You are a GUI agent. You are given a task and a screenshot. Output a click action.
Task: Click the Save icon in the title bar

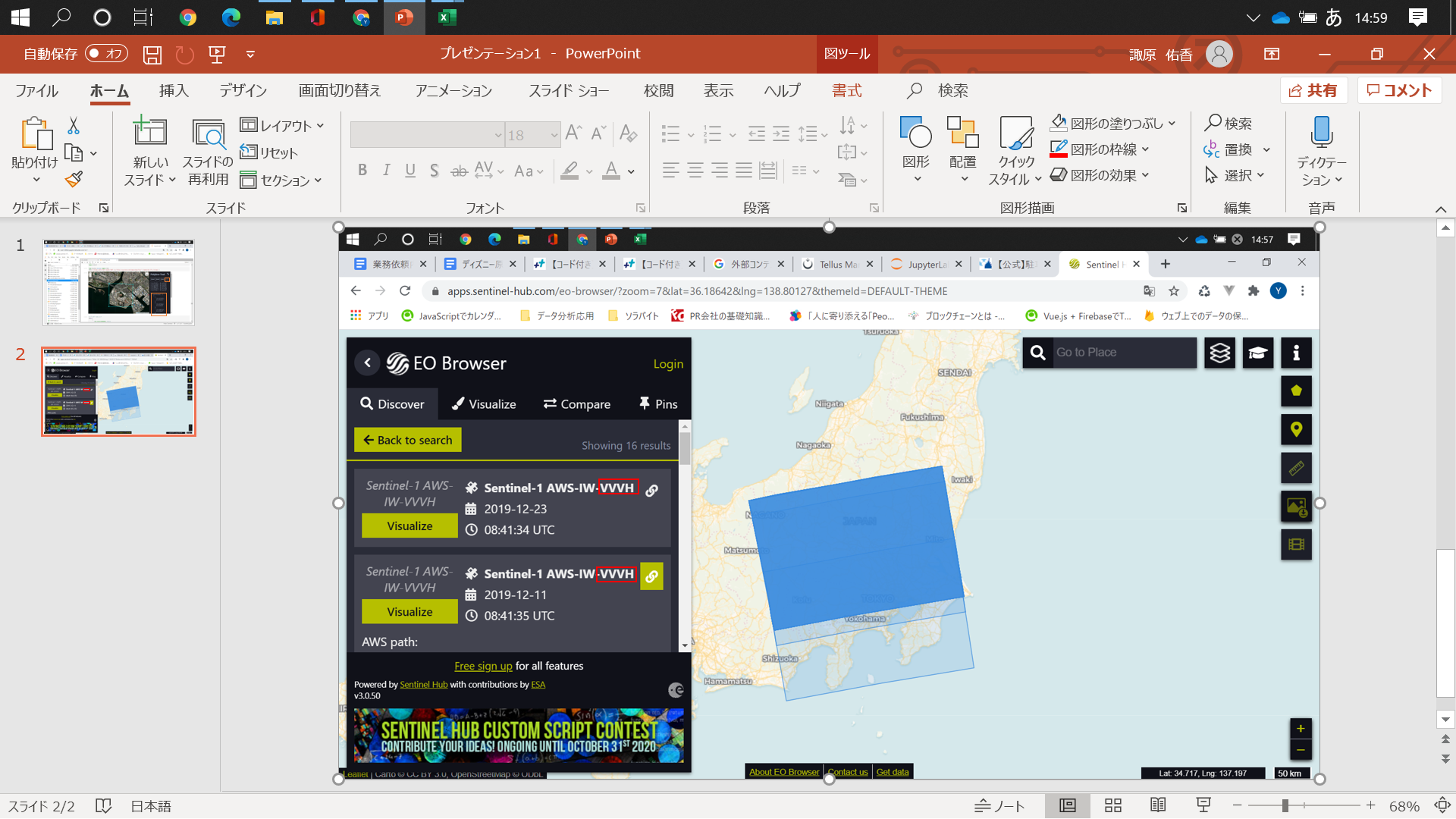tap(152, 55)
